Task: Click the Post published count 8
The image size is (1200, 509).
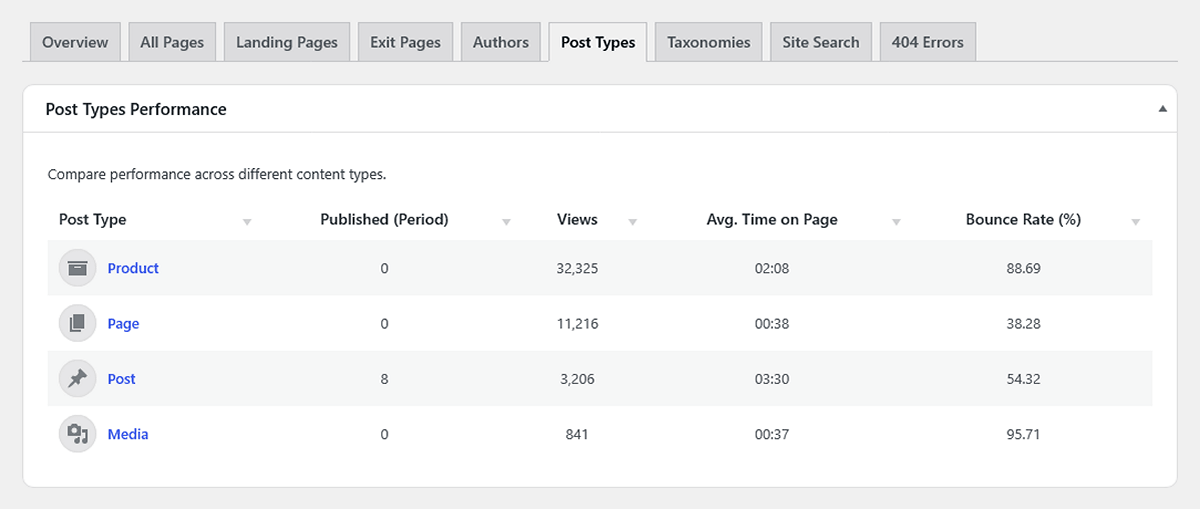Action: (x=384, y=379)
